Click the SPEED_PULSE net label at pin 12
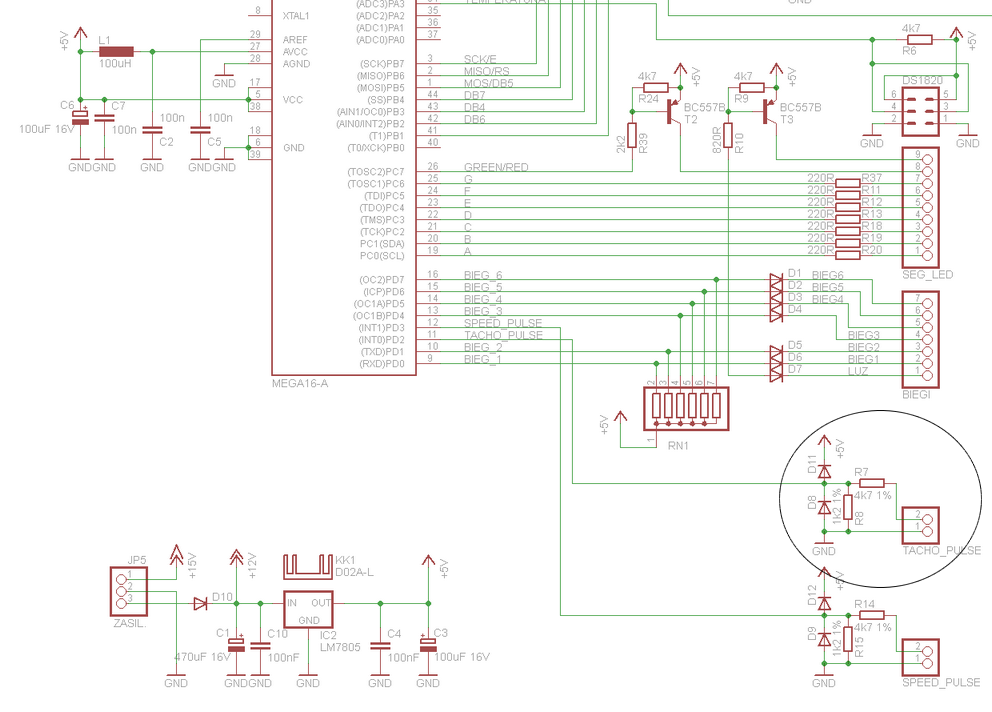The width and height of the screenshot is (992, 712). tap(503, 323)
